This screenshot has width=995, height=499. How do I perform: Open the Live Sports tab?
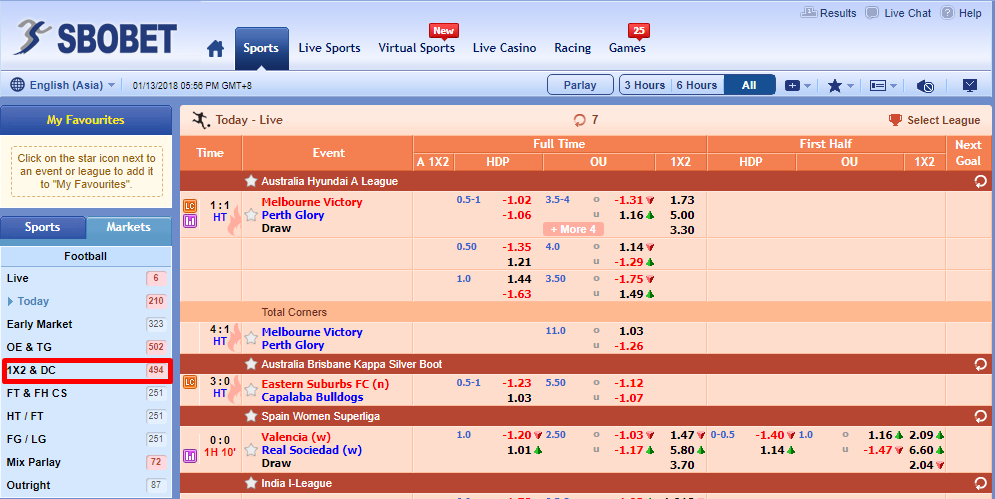[329, 48]
